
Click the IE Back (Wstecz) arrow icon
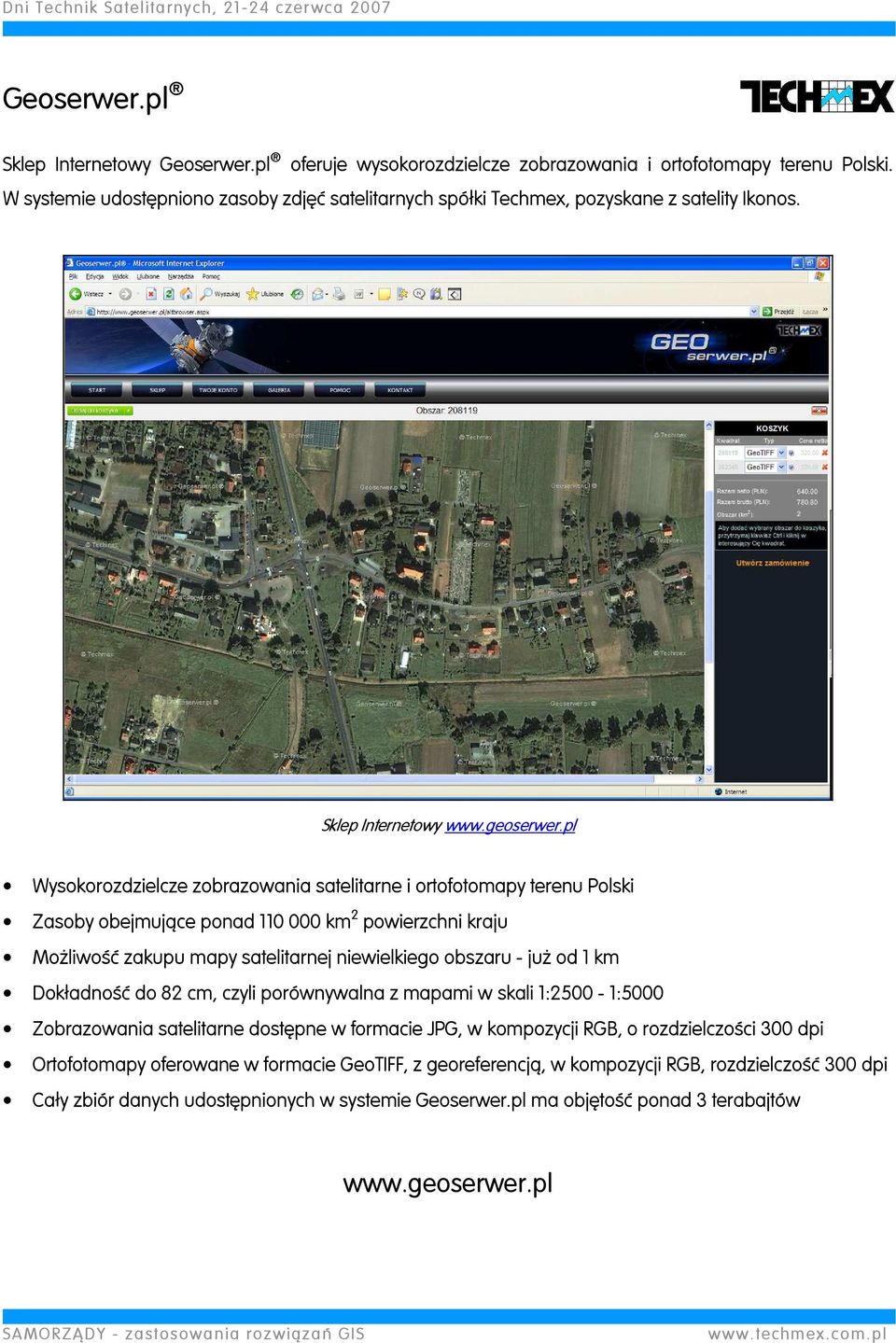76,294
